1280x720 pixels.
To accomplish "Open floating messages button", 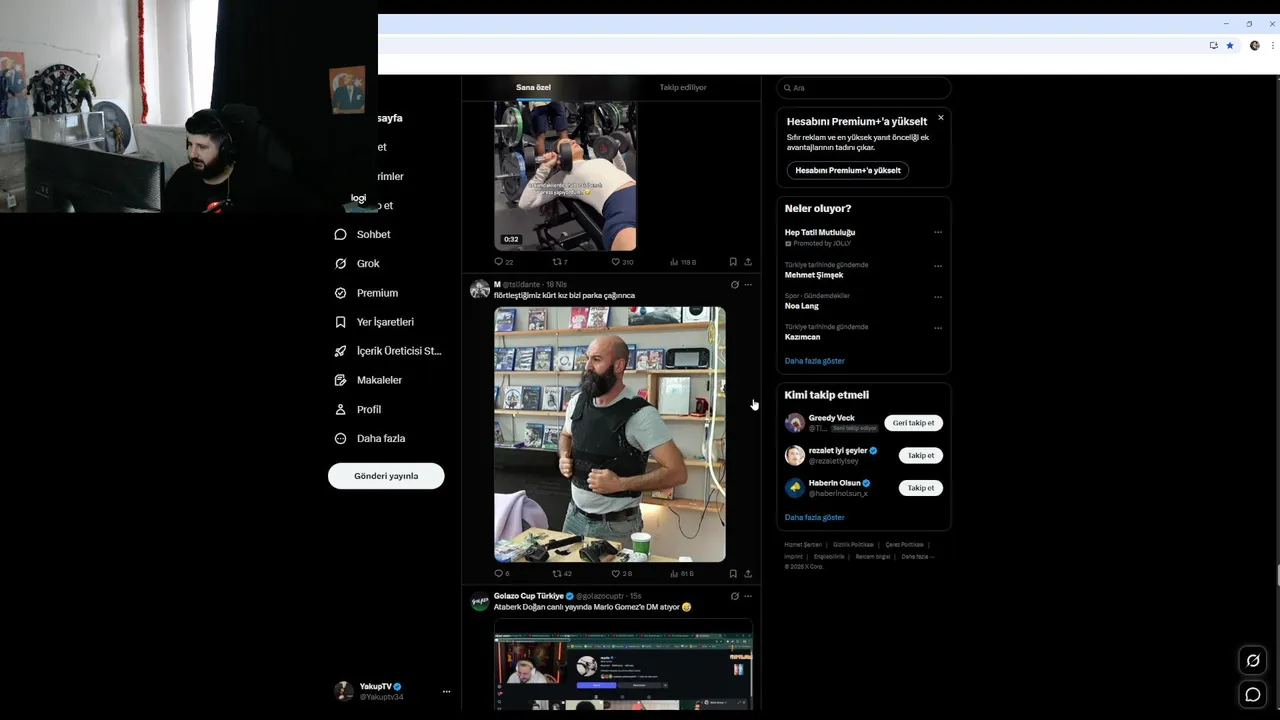I will pyautogui.click(x=1252, y=694).
